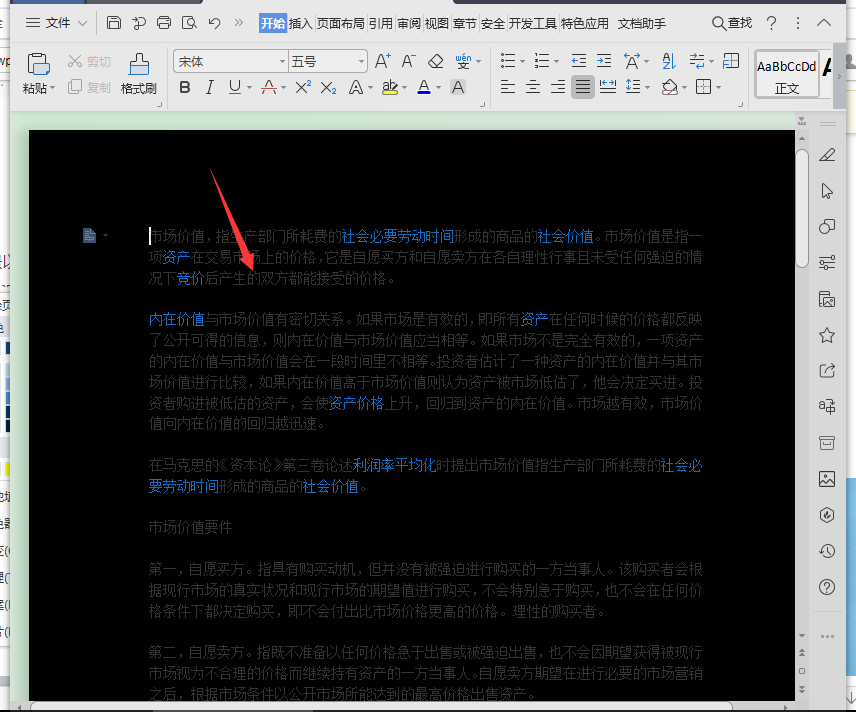Toggle bold formatting
856x712 pixels.
185,88
